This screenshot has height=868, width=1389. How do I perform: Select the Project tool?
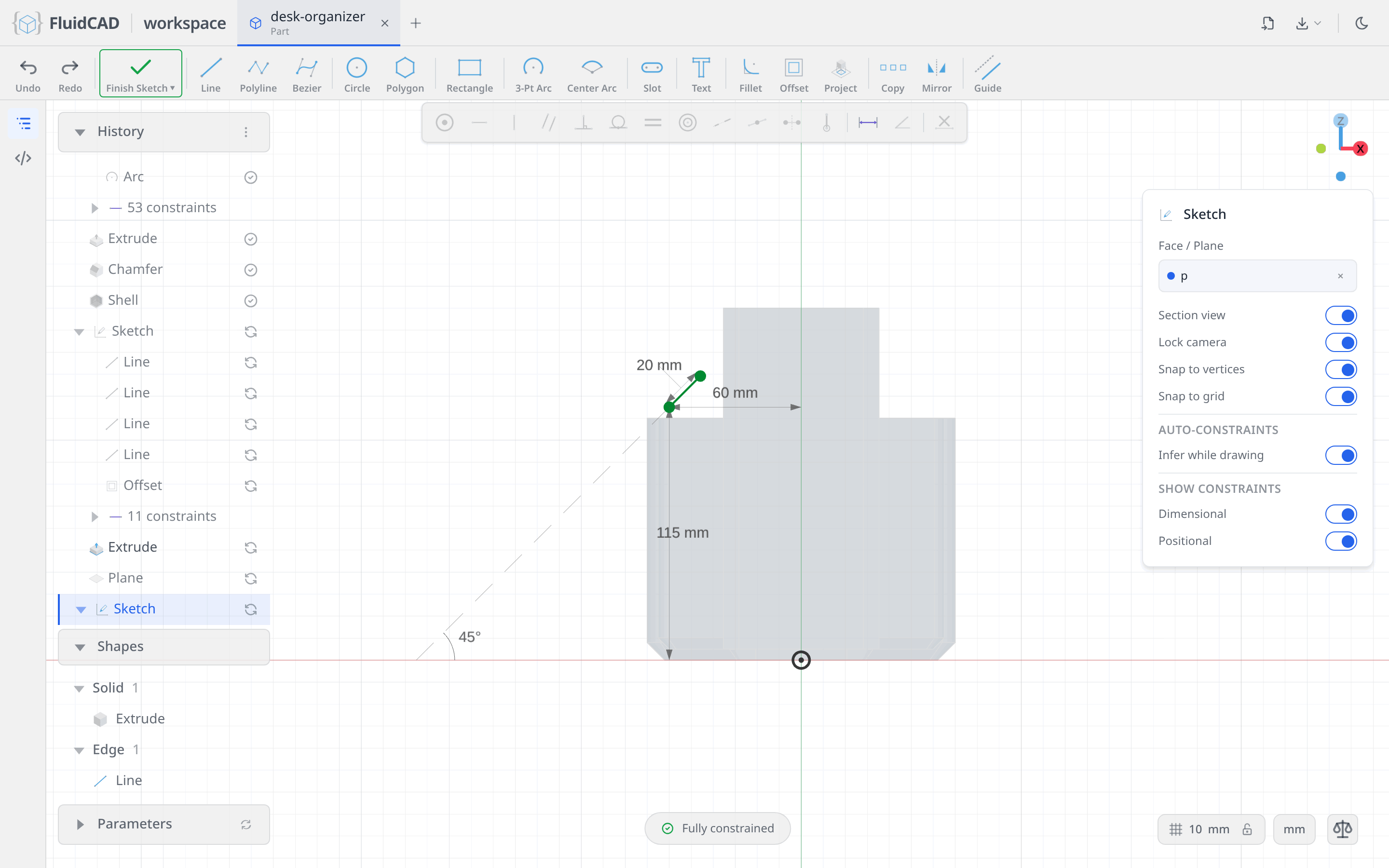[840, 74]
